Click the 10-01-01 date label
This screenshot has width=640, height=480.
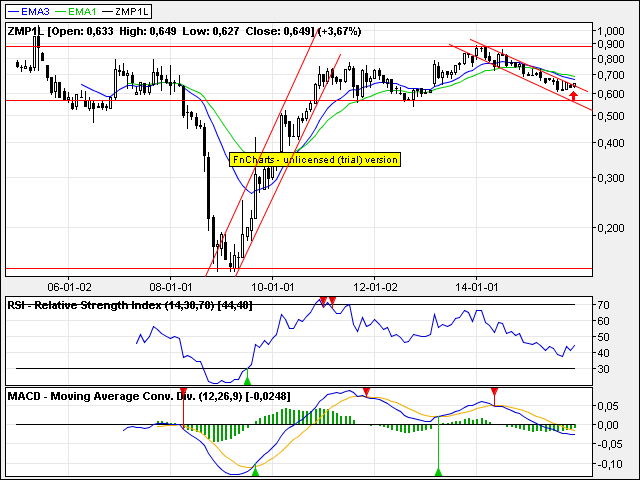(273, 287)
